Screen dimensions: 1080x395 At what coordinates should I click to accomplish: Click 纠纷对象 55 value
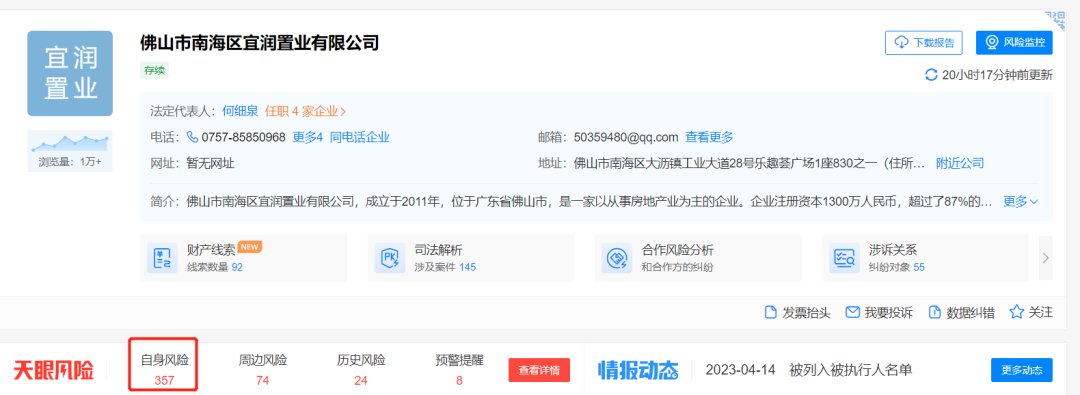point(919,267)
